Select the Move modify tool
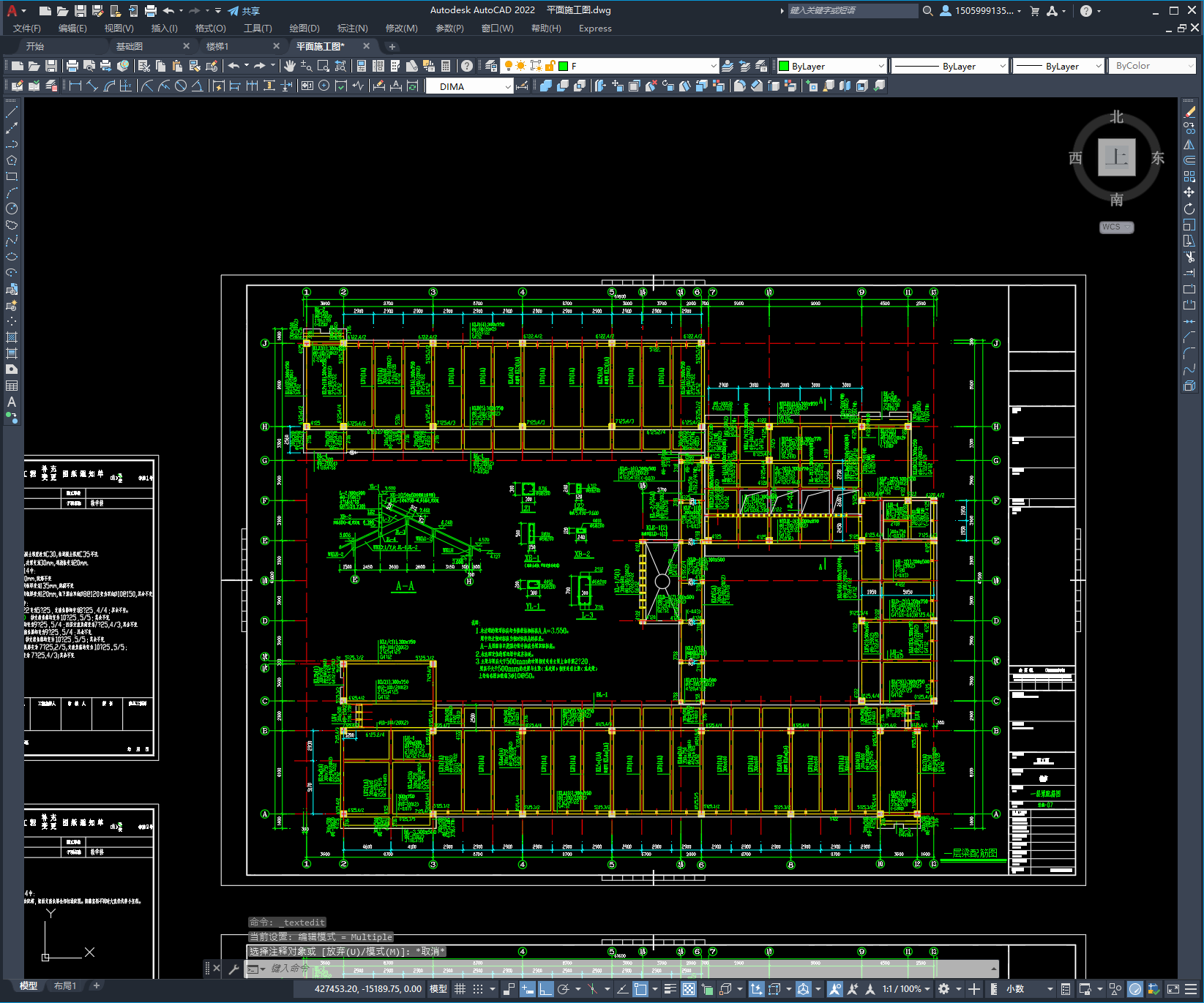The image size is (1204, 1003). [x=1189, y=192]
